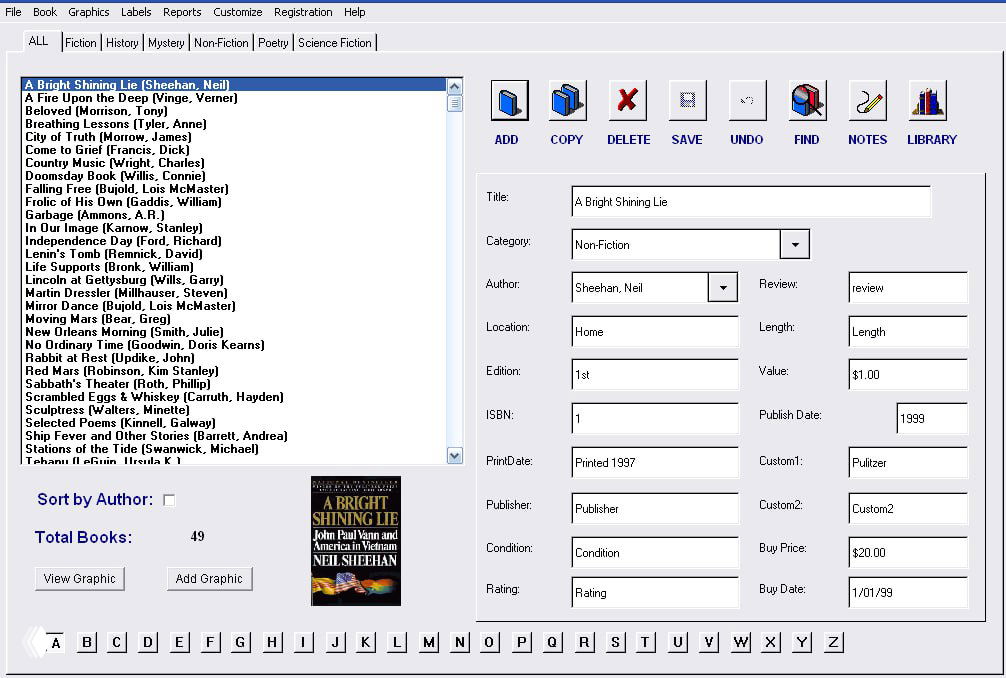This screenshot has width=1006, height=678.
Task: Enable the Sort by Author checkbox
Action: 169,500
